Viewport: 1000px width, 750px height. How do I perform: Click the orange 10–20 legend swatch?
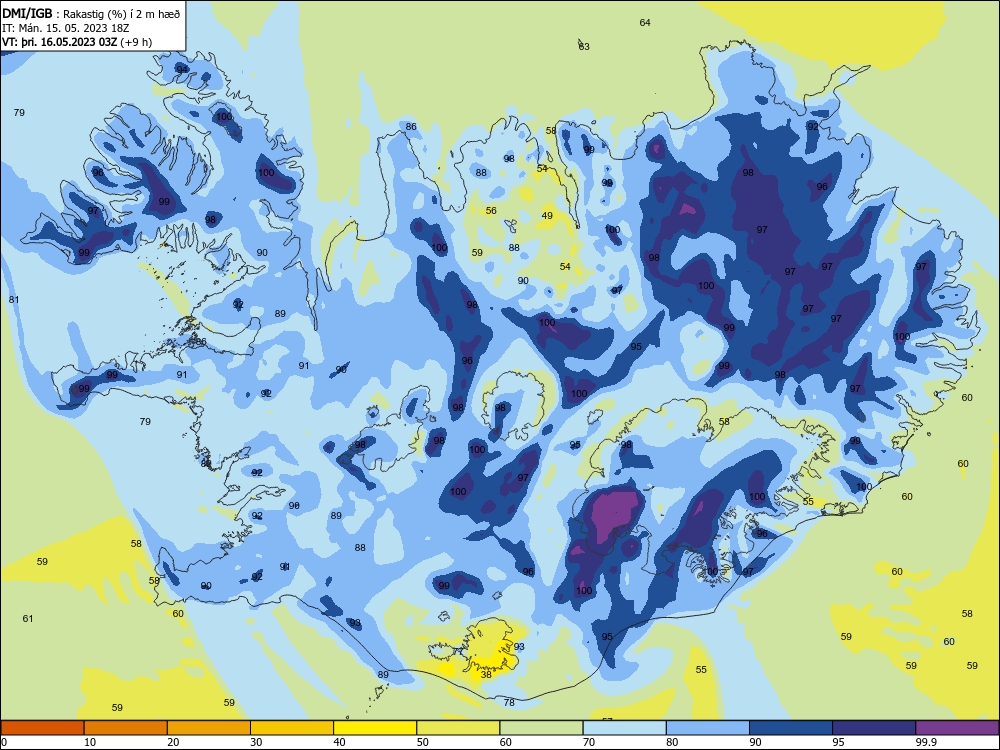click(126, 728)
